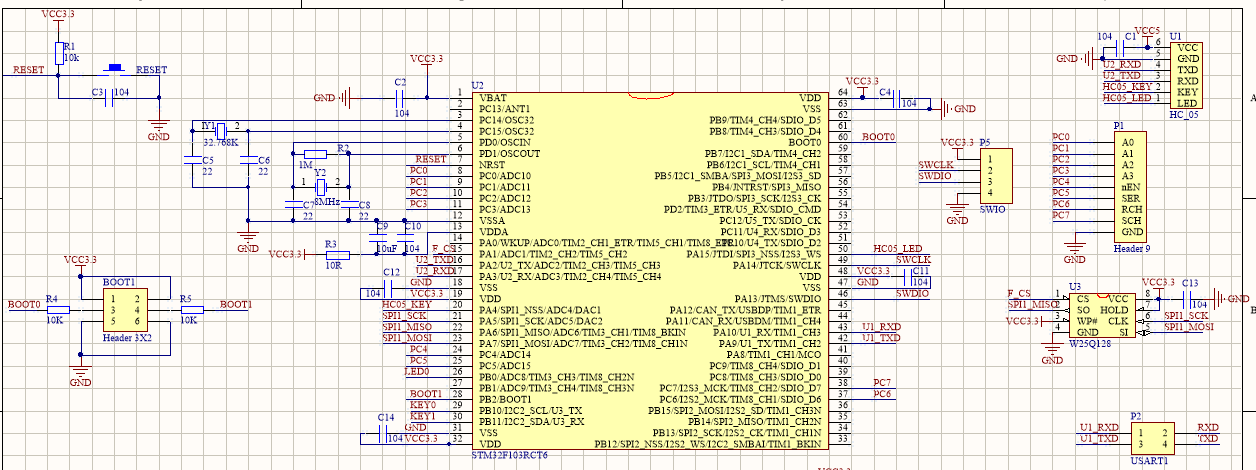1256x470 pixels.
Task: Select the BOOT1 Header 3X2 component body
Action: coord(125,309)
